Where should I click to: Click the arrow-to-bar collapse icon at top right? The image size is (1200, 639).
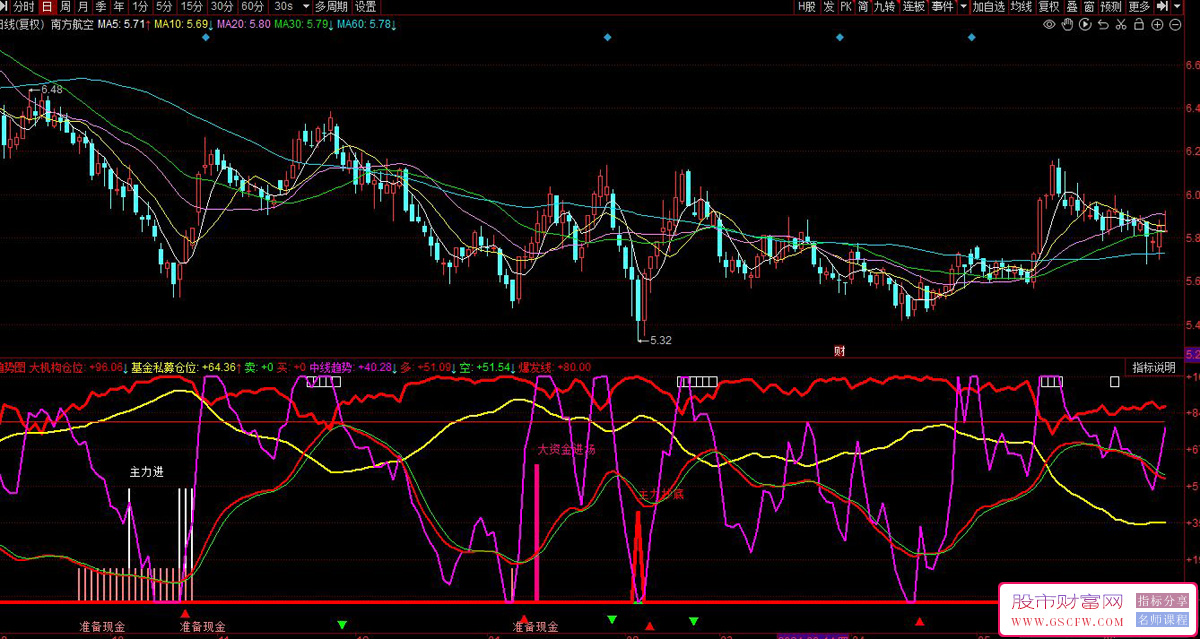pyautogui.click(x=1162, y=6)
